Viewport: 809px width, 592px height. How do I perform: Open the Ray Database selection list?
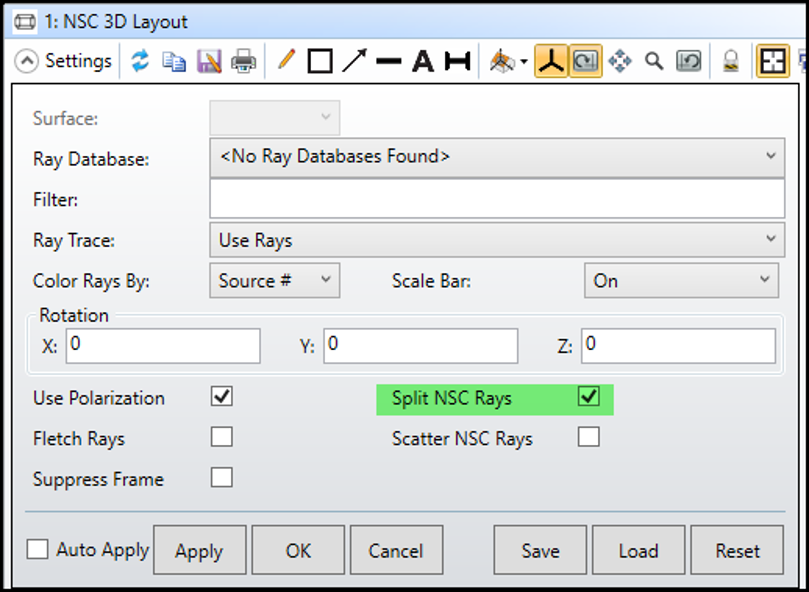[770, 157]
